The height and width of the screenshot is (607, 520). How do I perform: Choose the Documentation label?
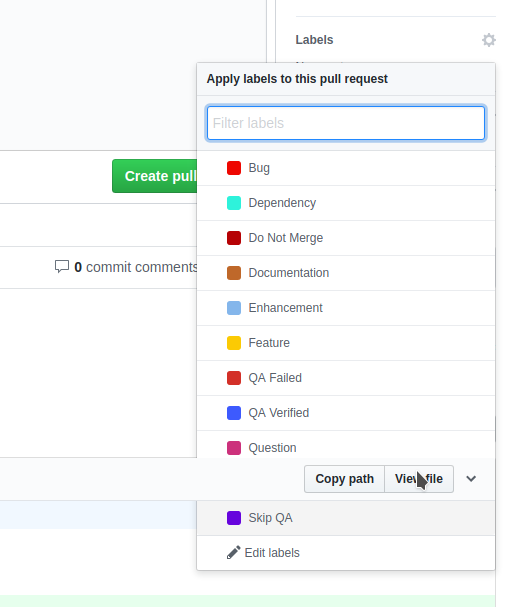[346, 273]
